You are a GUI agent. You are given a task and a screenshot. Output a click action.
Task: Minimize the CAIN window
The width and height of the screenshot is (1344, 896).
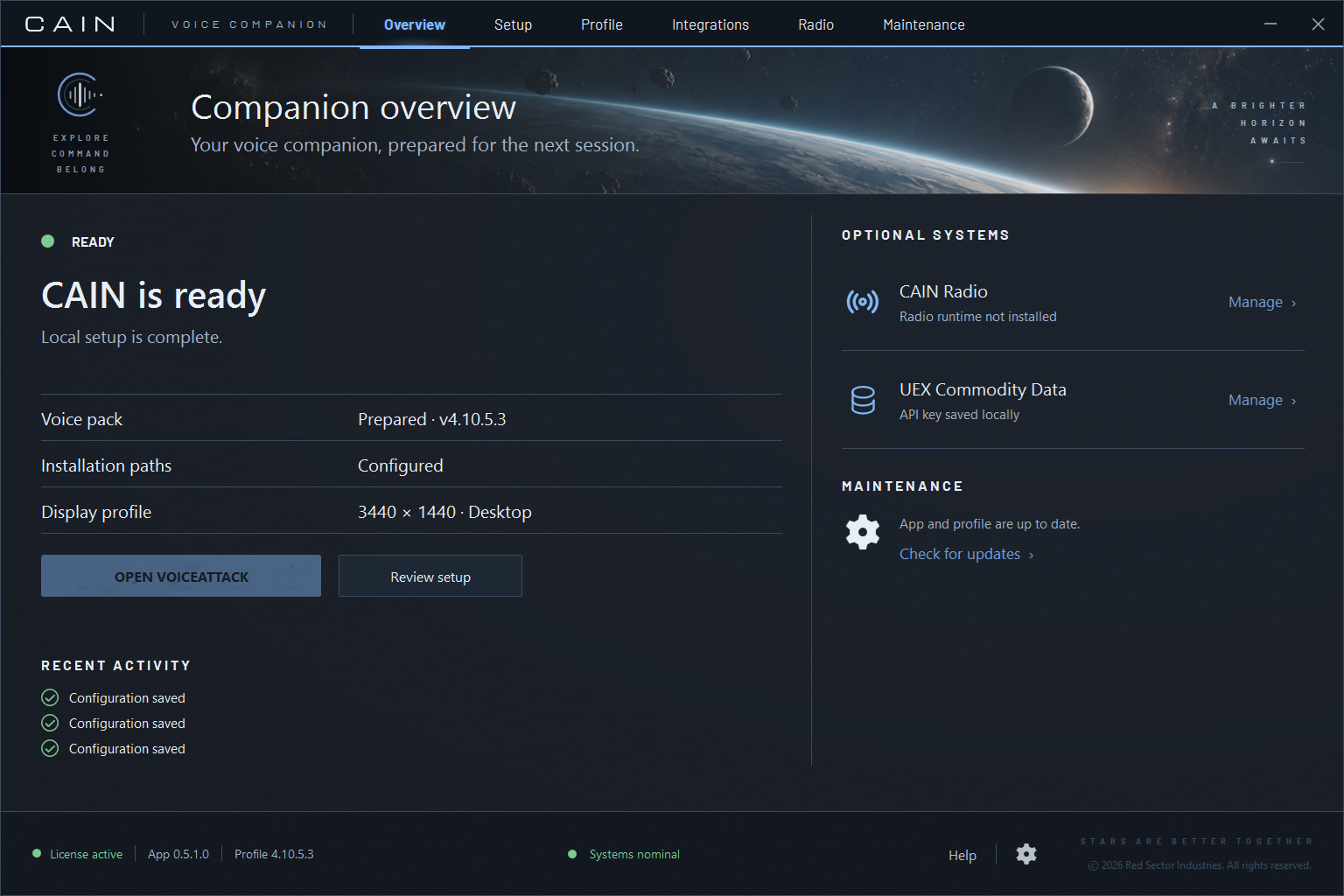coord(1270,24)
